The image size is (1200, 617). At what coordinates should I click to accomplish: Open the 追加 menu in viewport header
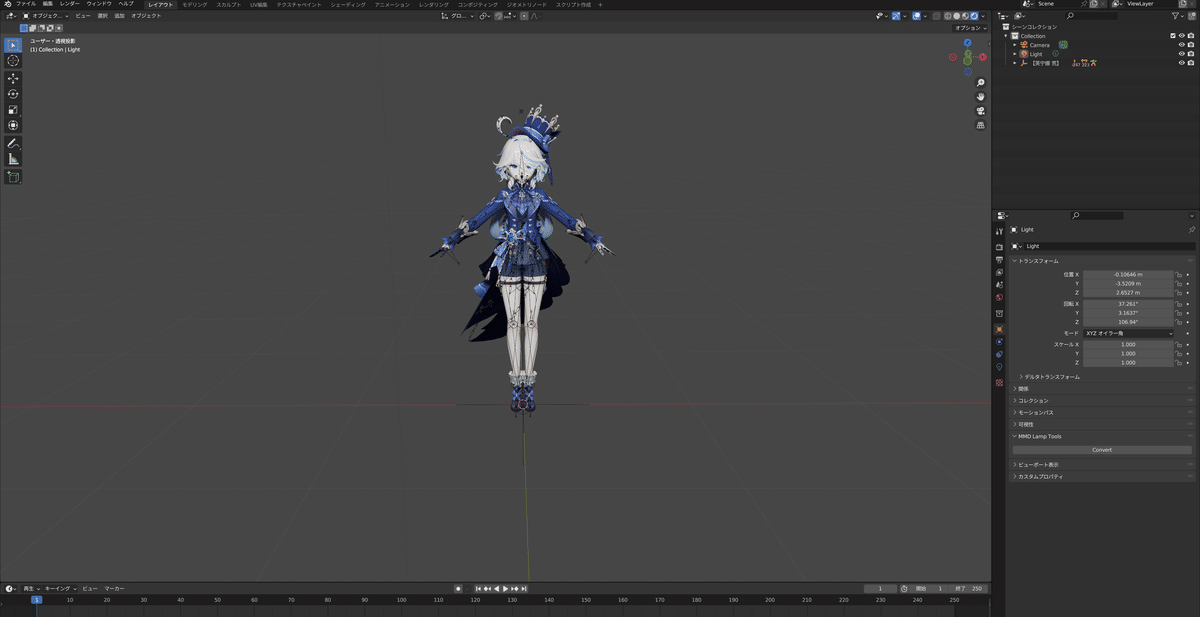120,16
